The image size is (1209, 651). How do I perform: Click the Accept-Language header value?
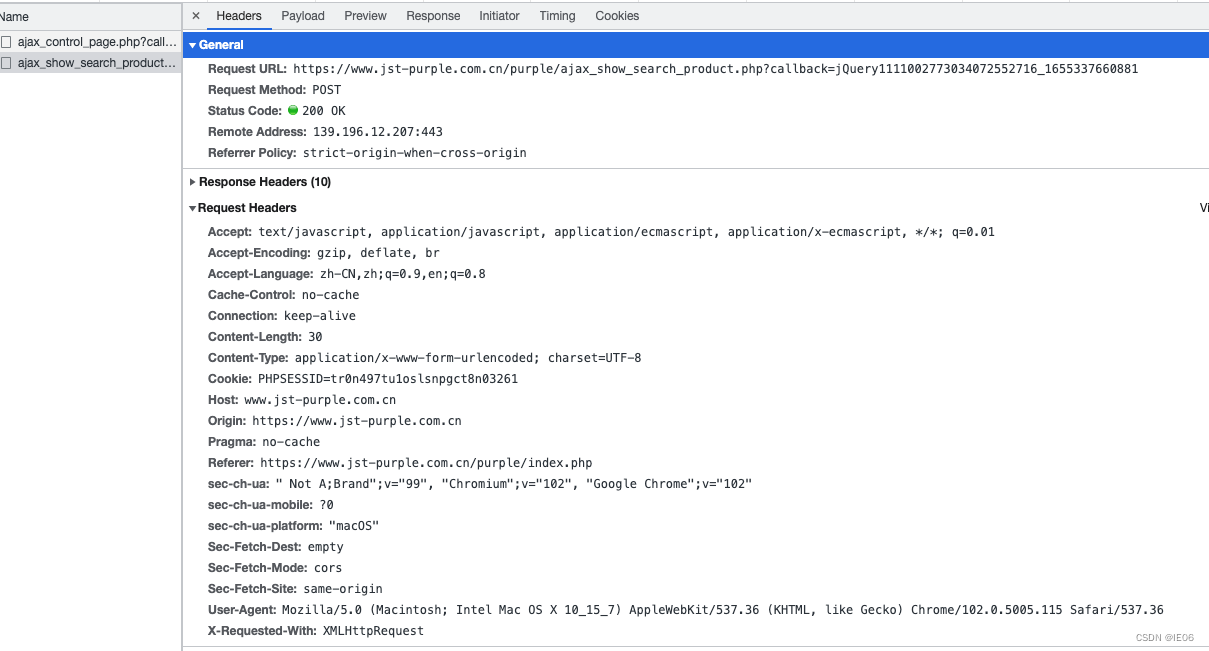pyautogui.click(x=403, y=274)
